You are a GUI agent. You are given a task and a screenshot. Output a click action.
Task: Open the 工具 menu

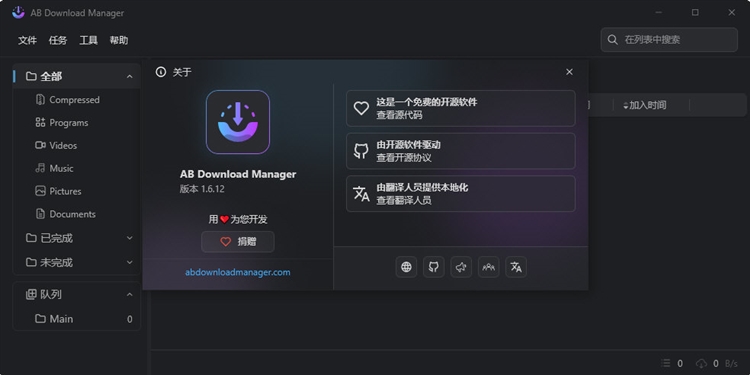tap(88, 41)
